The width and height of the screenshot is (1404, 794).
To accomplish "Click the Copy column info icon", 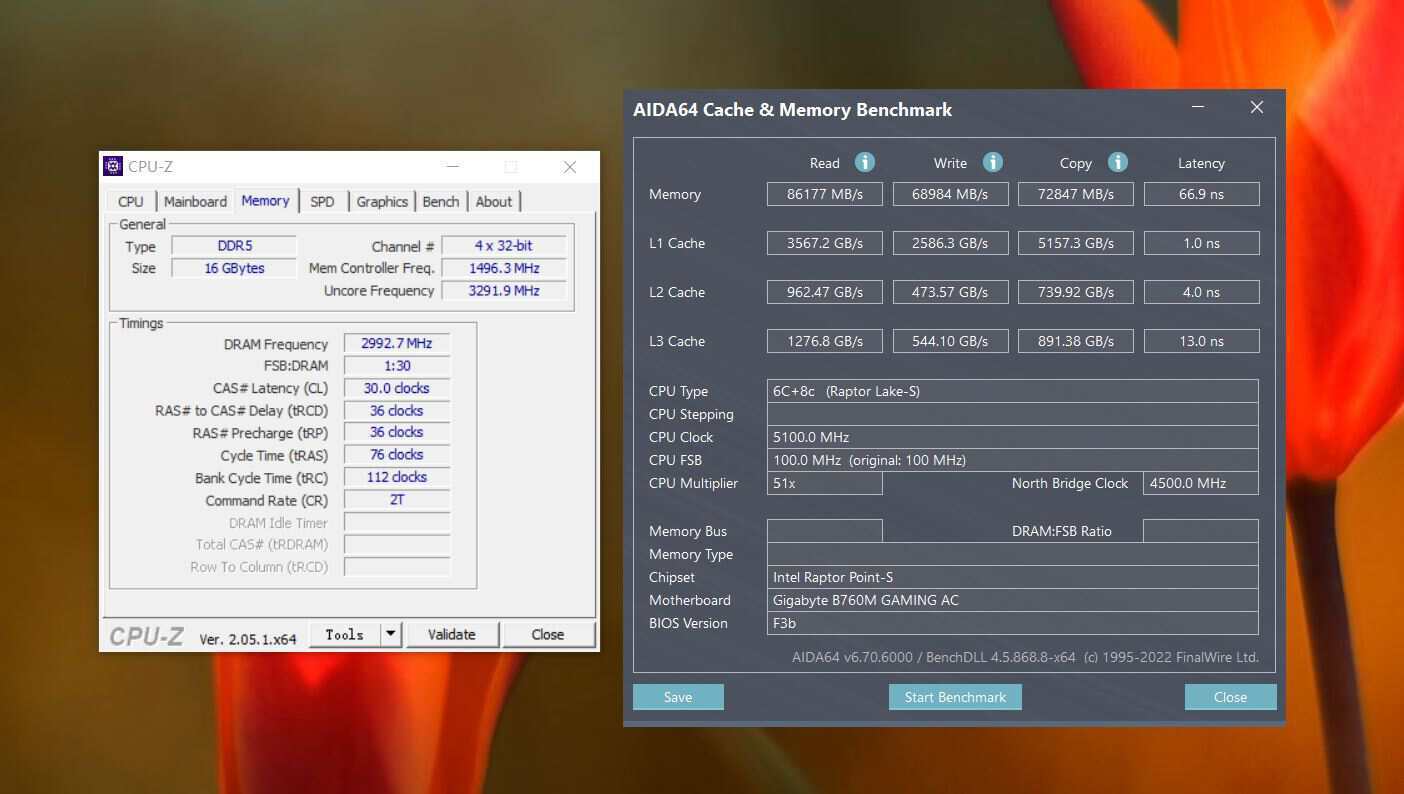I will [1118, 162].
